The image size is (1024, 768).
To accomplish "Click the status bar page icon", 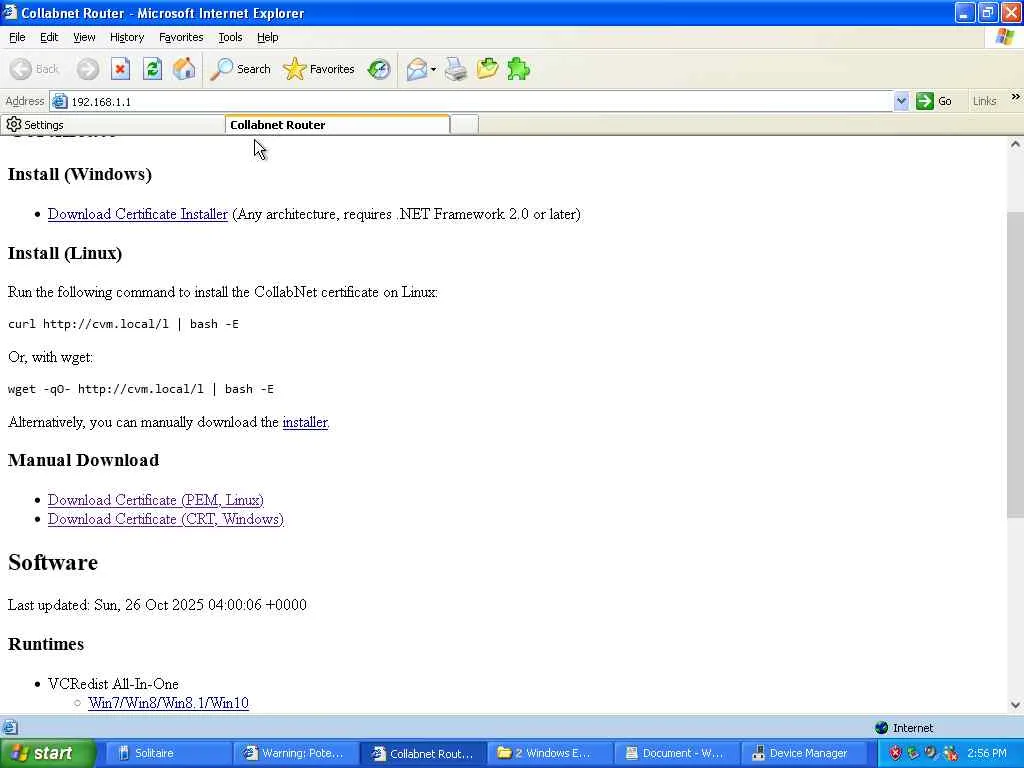I will (x=10, y=727).
